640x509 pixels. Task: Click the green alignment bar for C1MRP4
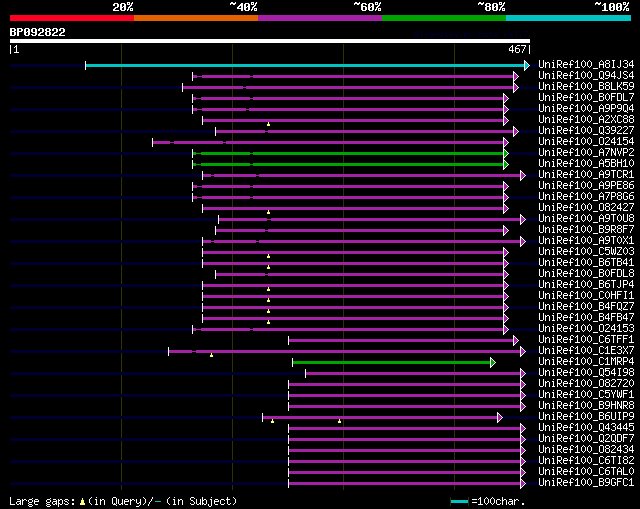pos(392,362)
